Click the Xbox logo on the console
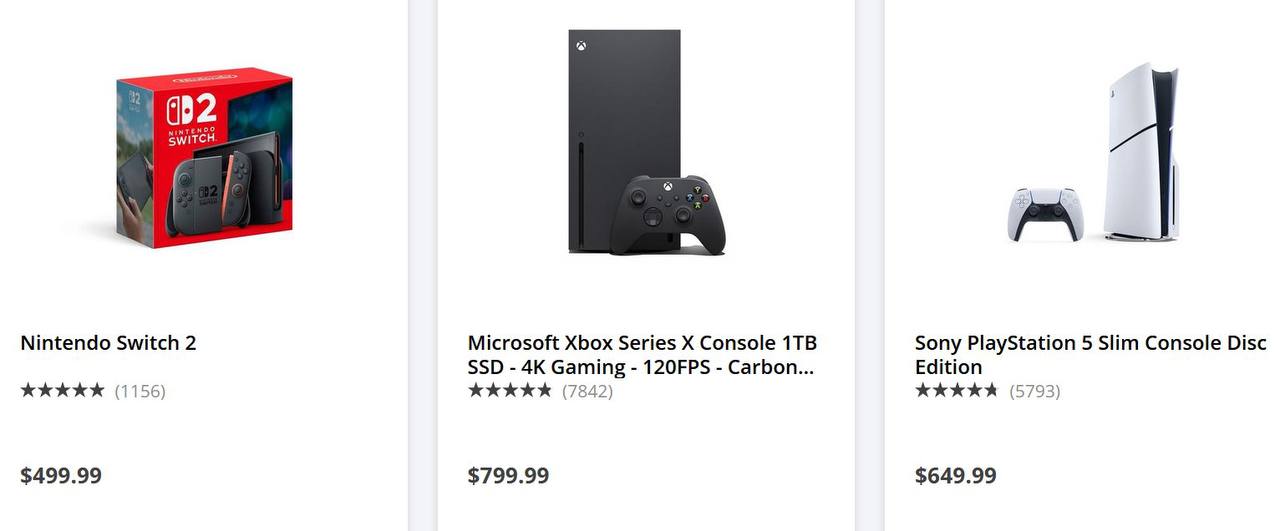Screen dimensions: 1280x531 578,45
